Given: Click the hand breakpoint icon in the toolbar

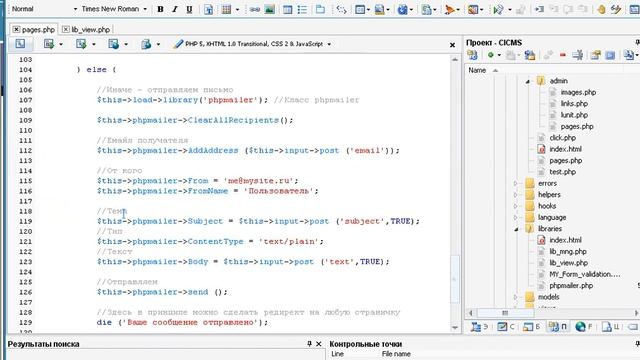Looking at the screenshot, I should 601,9.
